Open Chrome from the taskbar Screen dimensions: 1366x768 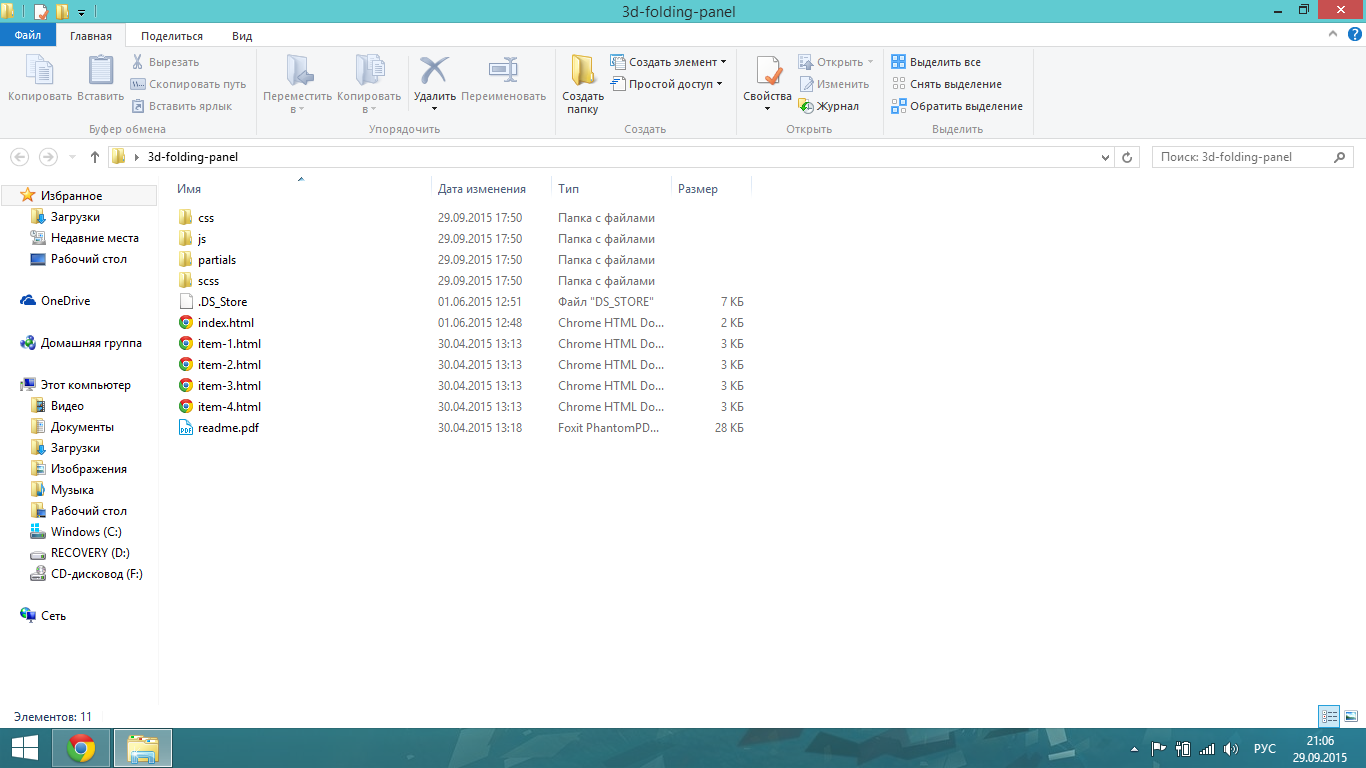81,748
